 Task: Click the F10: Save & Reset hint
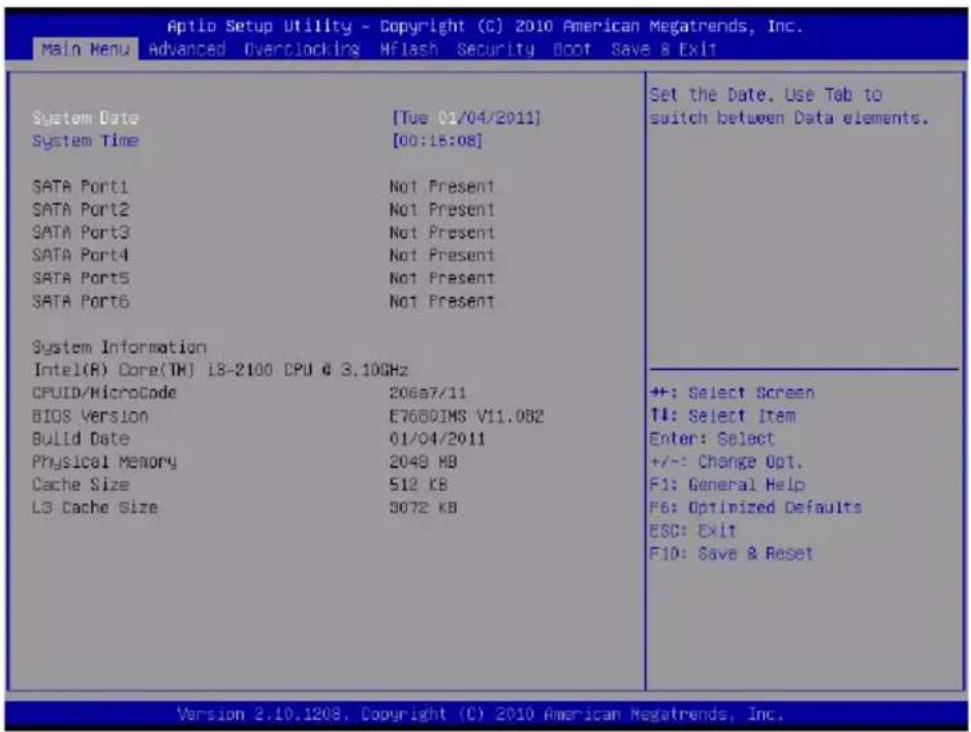(x=731, y=554)
